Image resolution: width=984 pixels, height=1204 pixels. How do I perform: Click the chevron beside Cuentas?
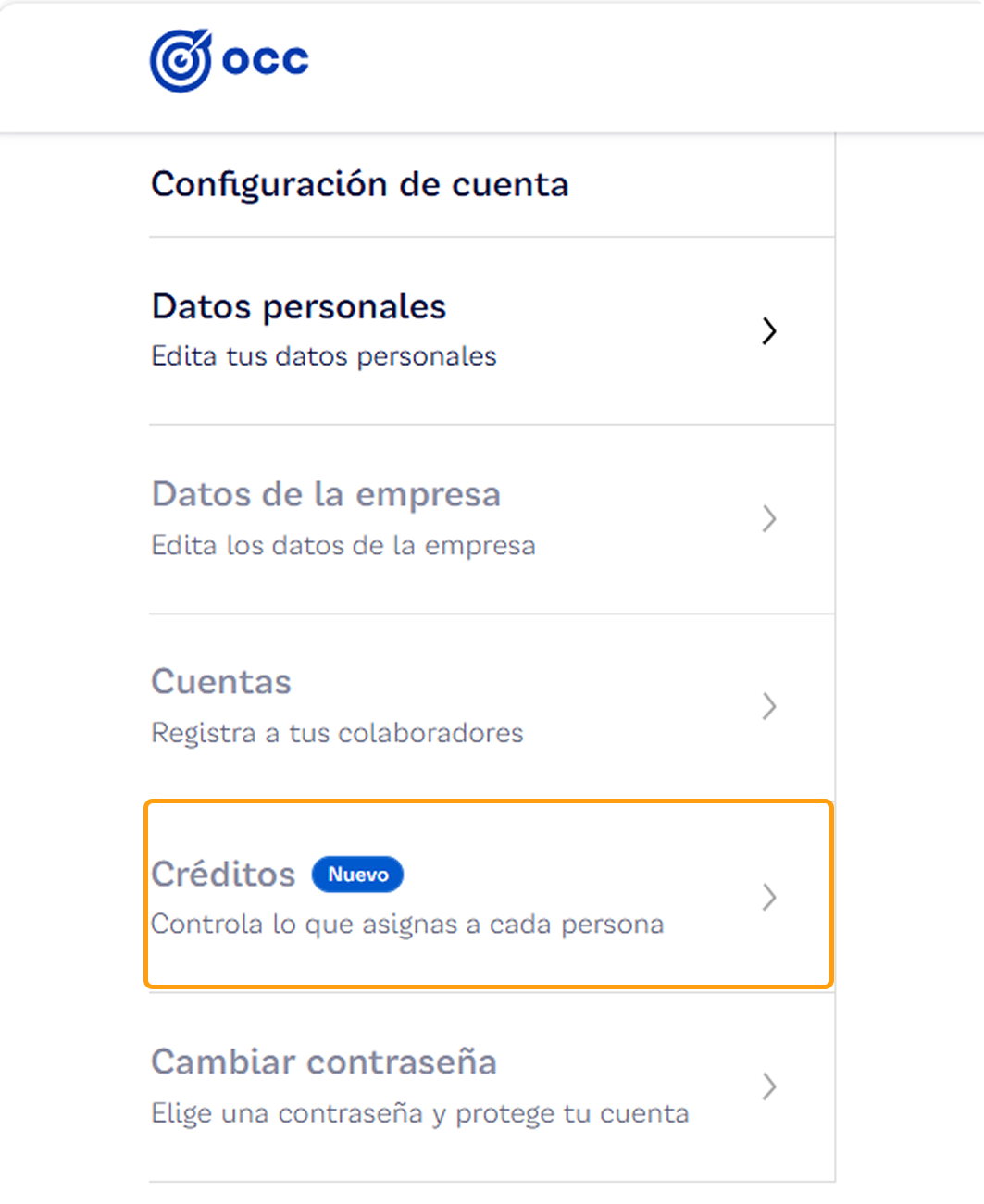(769, 707)
